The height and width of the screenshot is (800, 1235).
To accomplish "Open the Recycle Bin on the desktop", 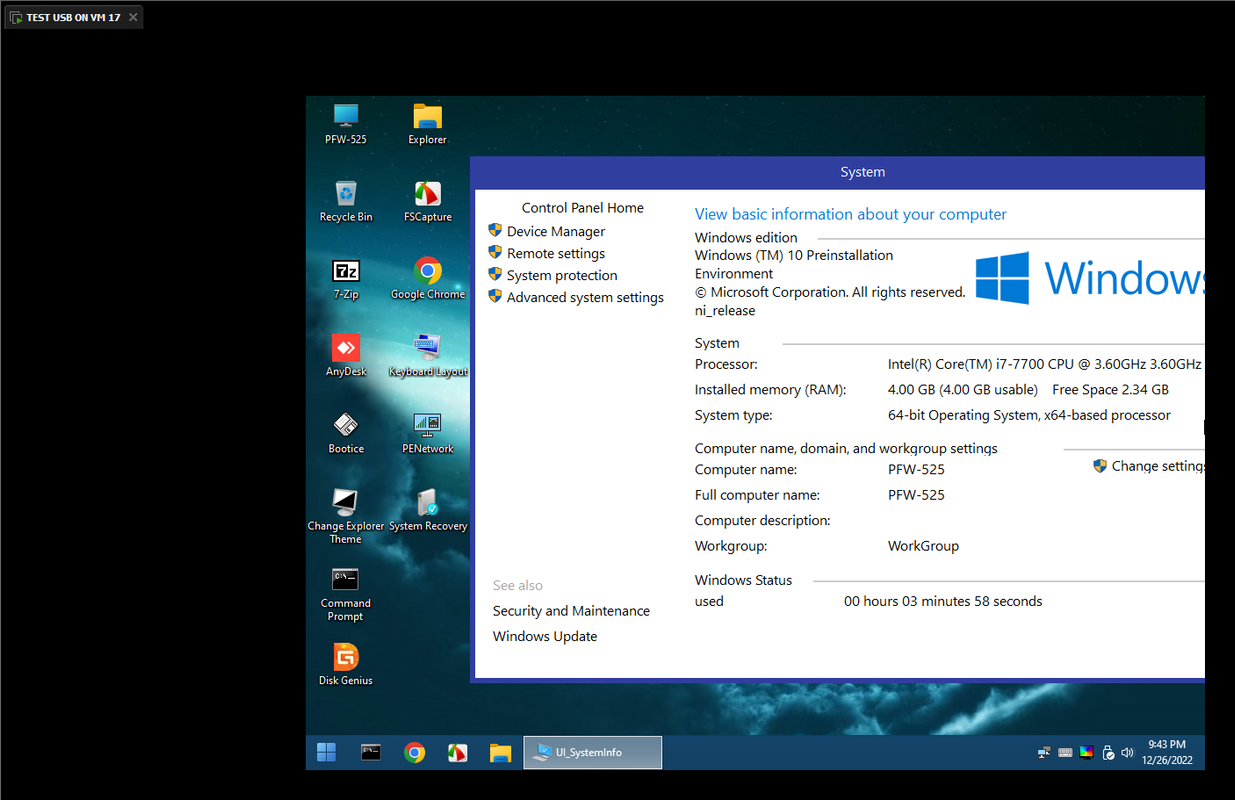I will tap(346, 201).
